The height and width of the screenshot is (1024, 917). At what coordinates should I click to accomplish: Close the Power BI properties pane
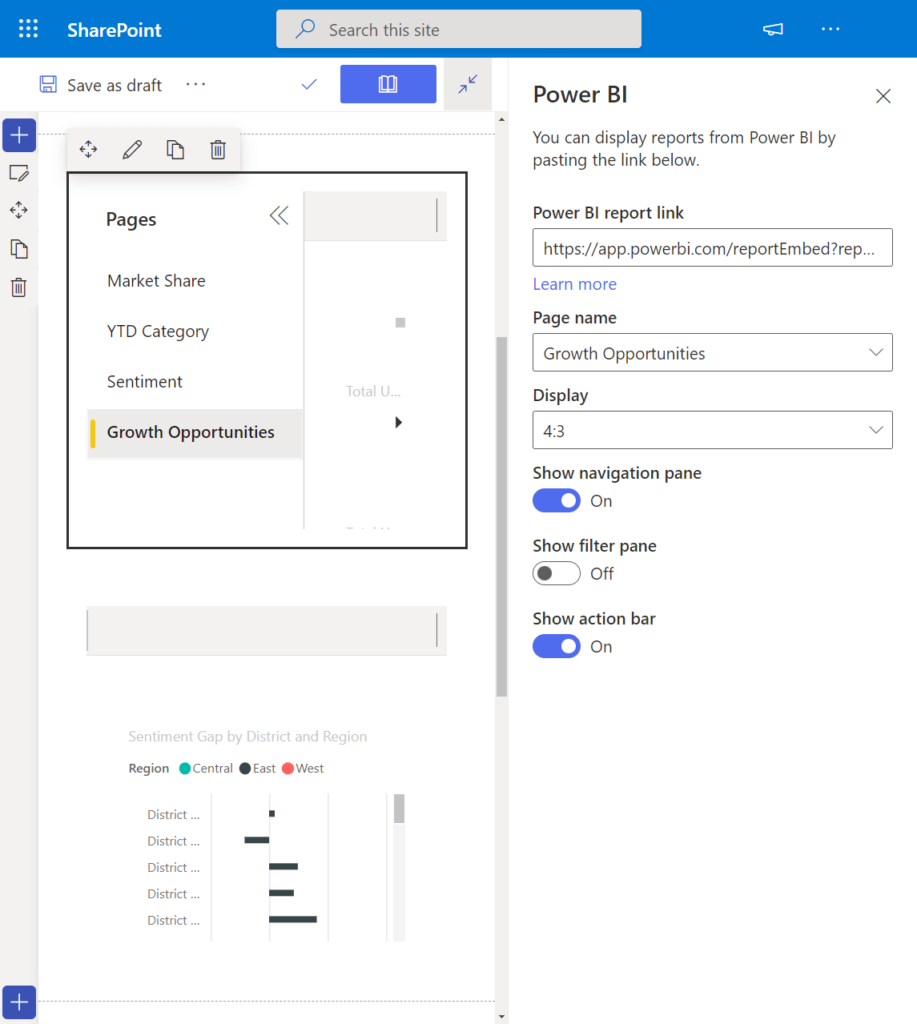coord(883,96)
